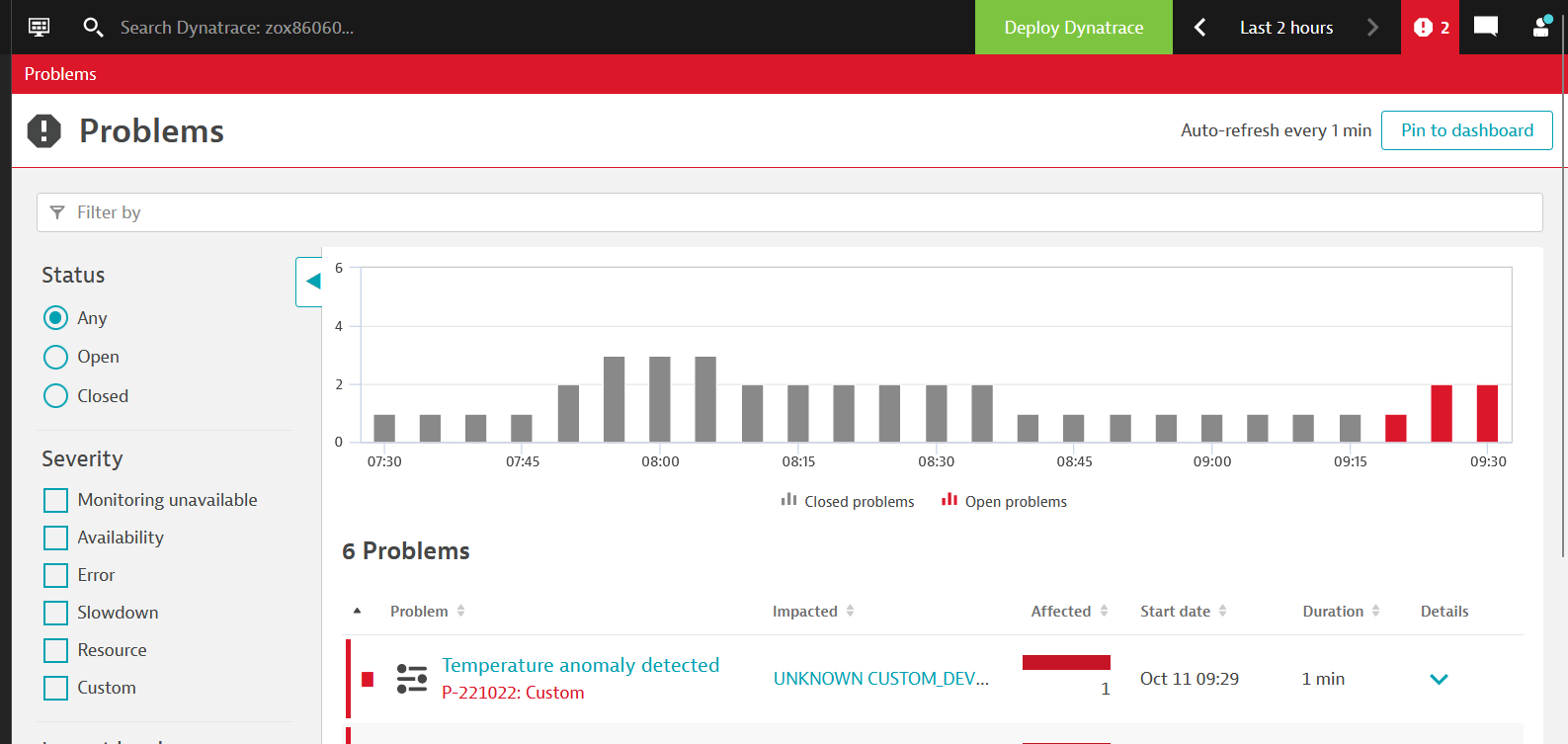Click the open problems alert badge
This screenshot has height=744, width=1568.
pos(1431,27)
